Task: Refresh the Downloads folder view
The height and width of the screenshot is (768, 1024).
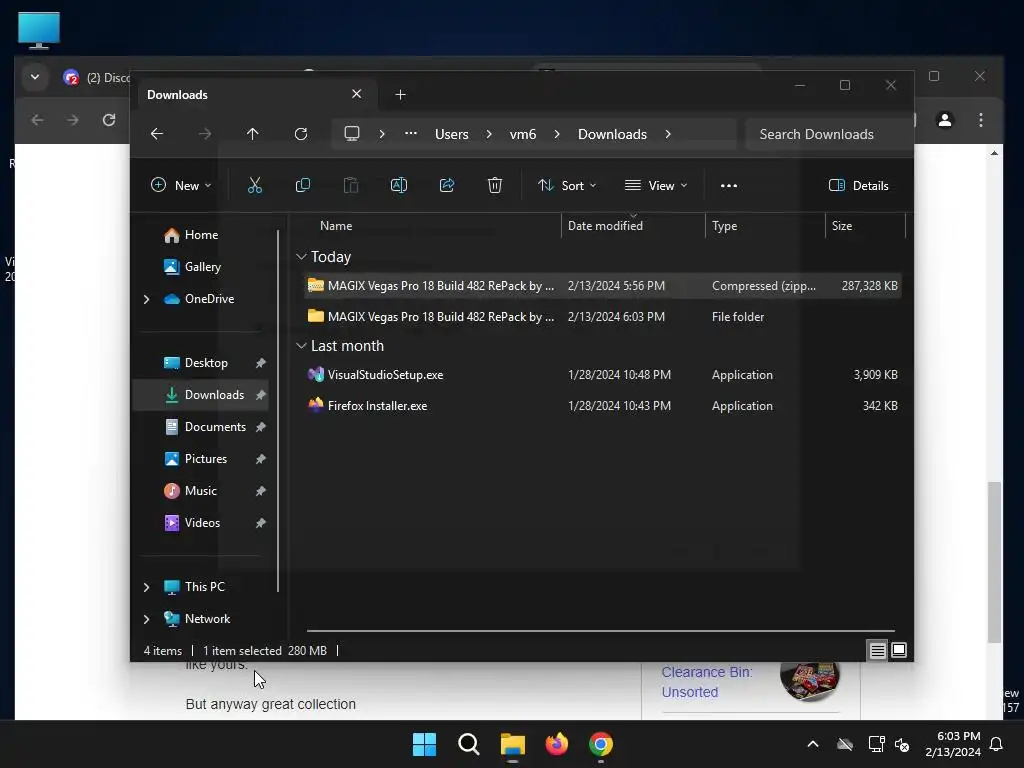Action: click(x=300, y=134)
